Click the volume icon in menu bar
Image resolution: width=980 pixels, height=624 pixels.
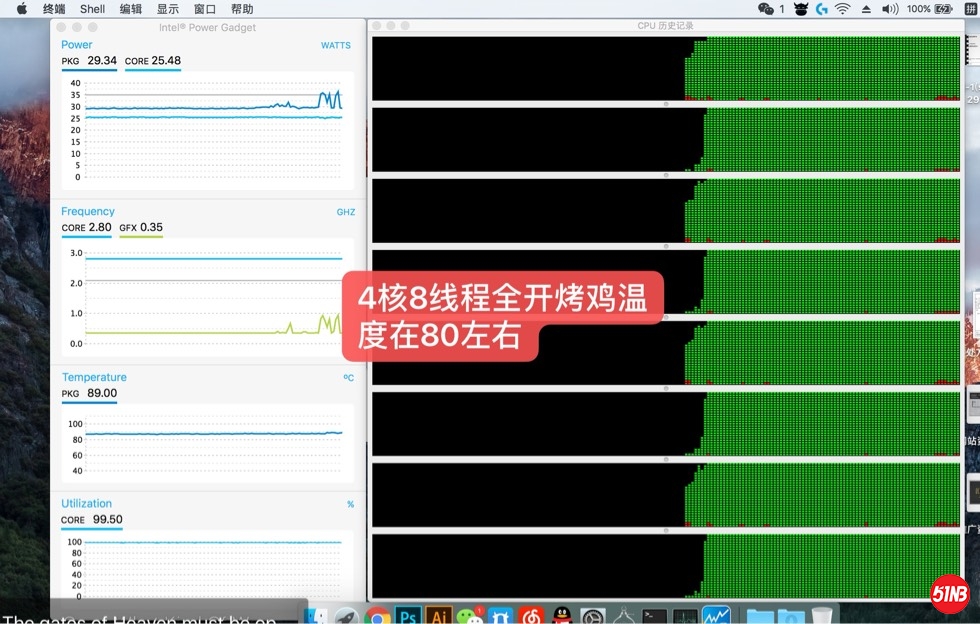pyautogui.click(x=889, y=9)
